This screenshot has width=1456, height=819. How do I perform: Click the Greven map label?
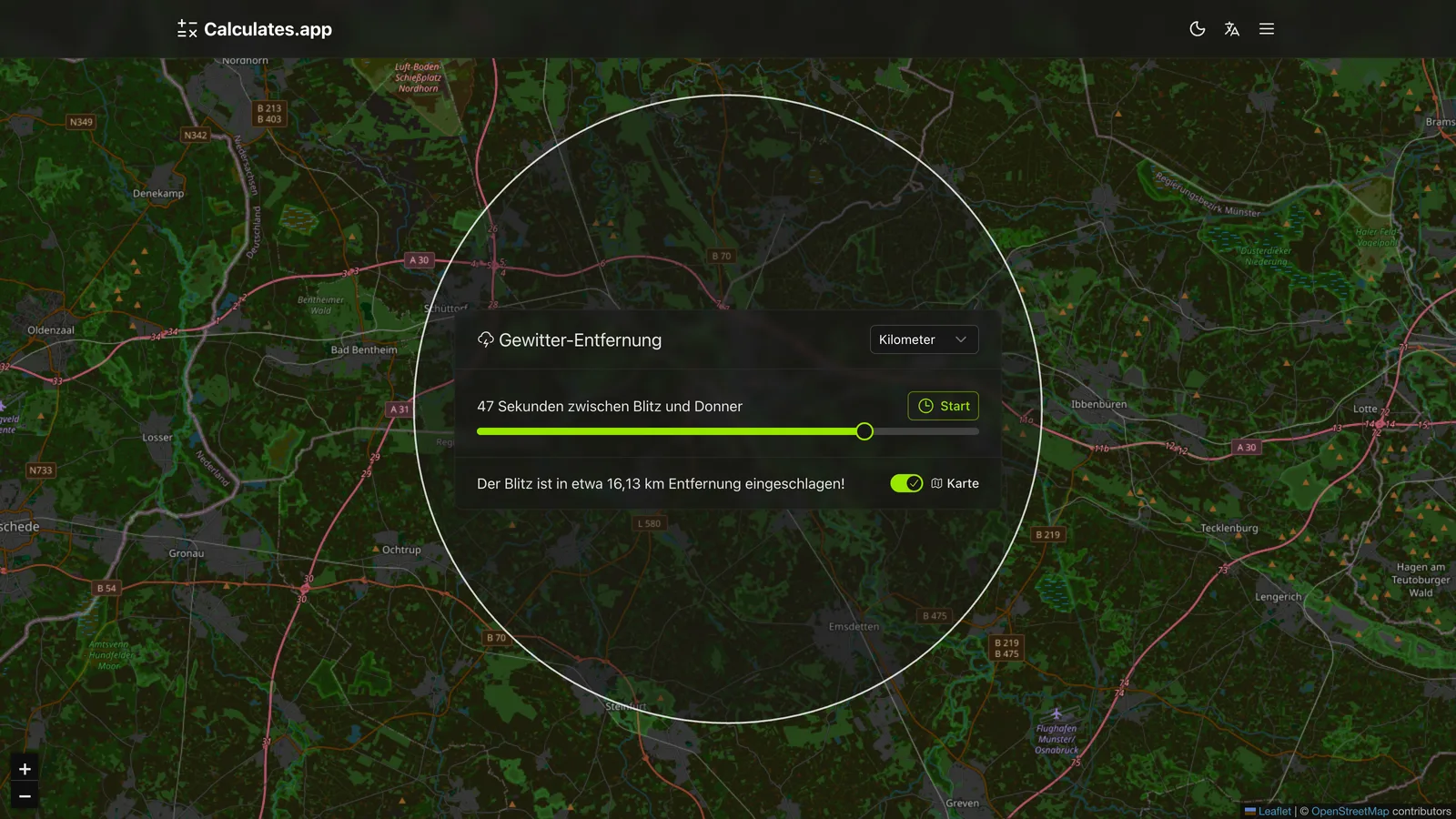962,804
